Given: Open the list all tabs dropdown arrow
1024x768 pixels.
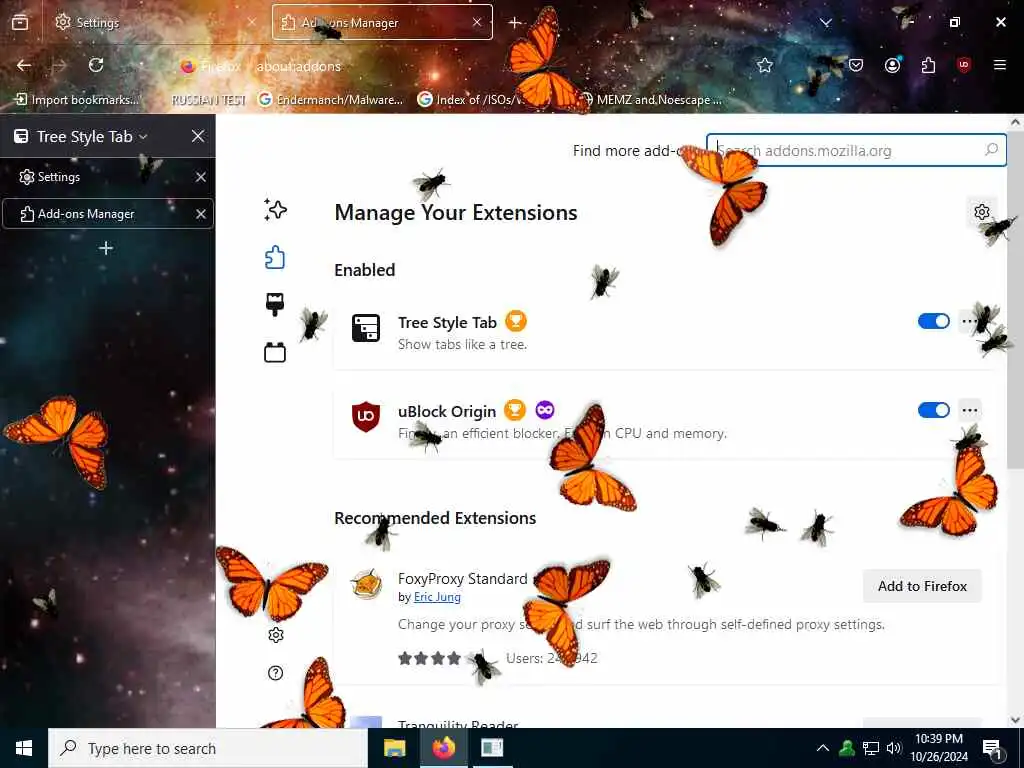Looking at the screenshot, I should [x=826, y=23].
